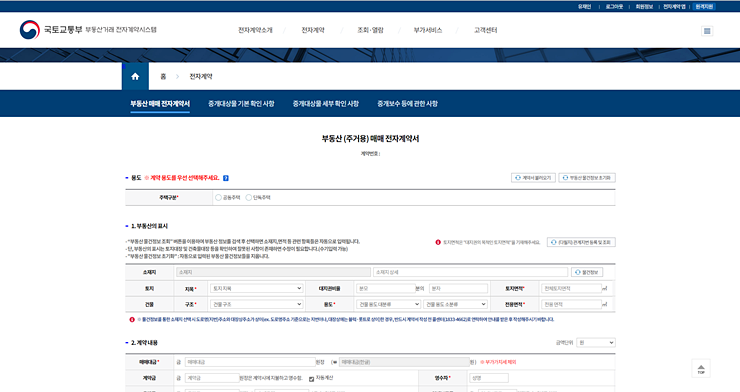Image resolution: width=740 pixels, height=392 pixels.
Task: Switch to 중개대상물 기본 확인 사항 tab
Action: tap(241, 104)
